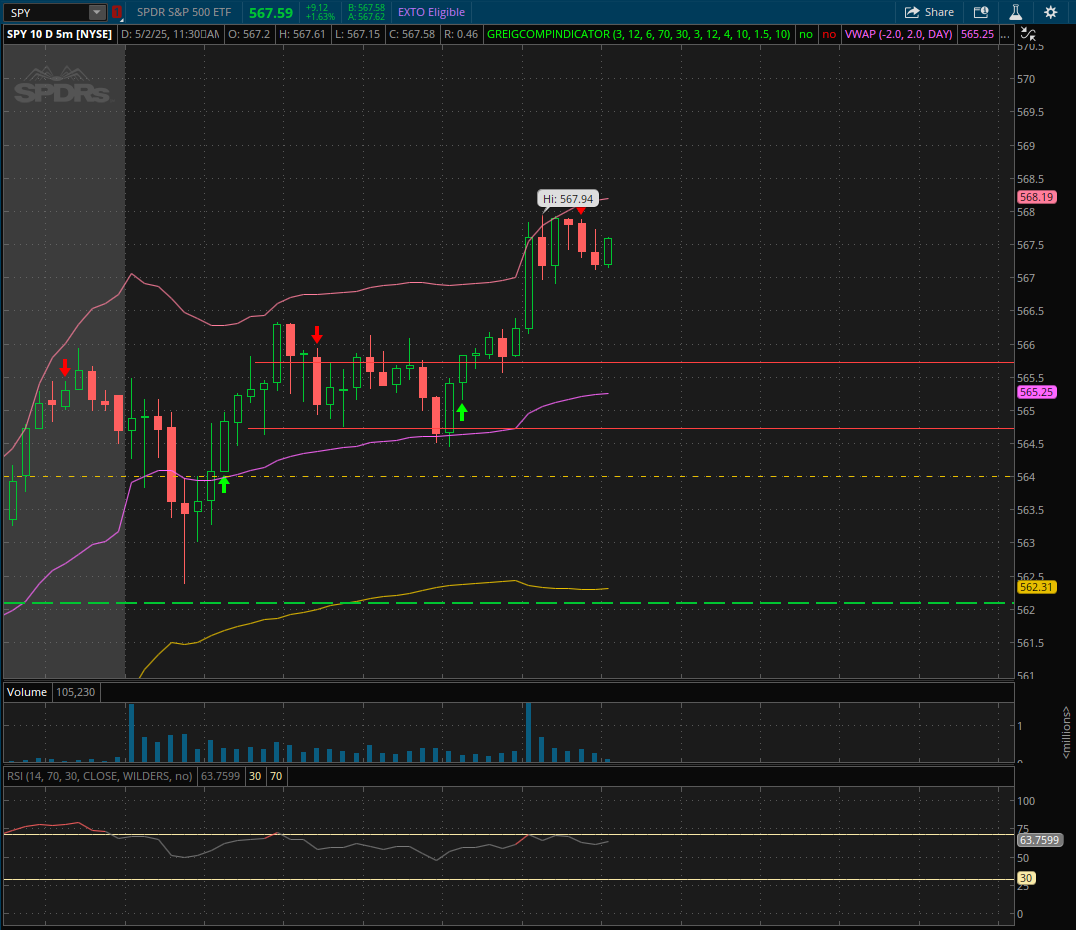Click the Hi: 567.94 price bubble

568,199
